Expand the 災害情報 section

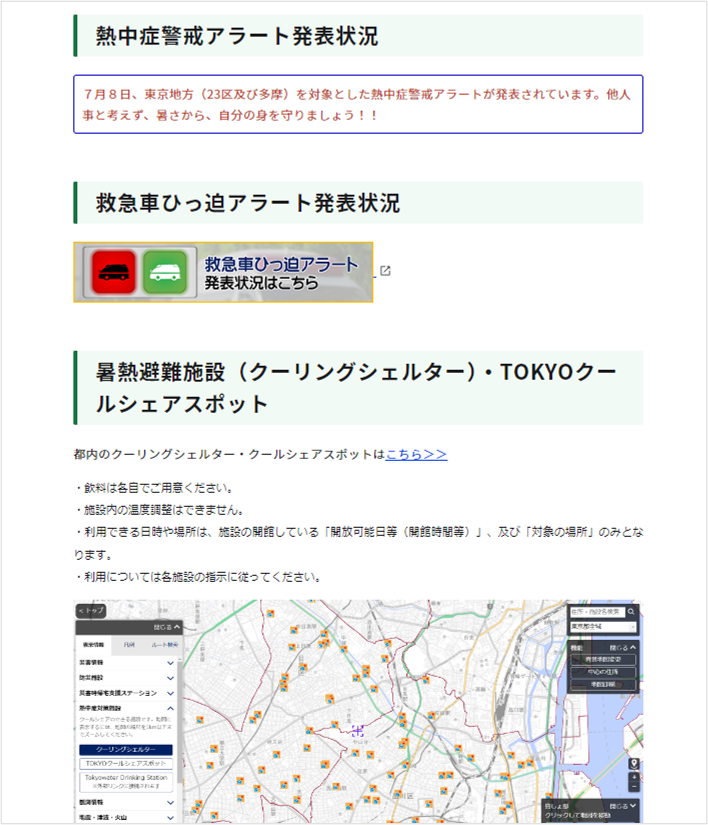126,663
